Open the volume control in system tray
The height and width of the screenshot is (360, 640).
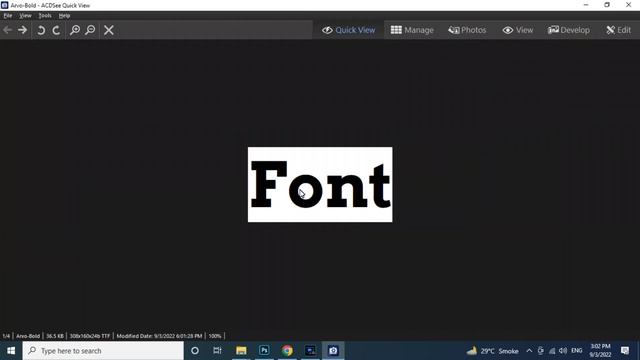coord(563,351)
